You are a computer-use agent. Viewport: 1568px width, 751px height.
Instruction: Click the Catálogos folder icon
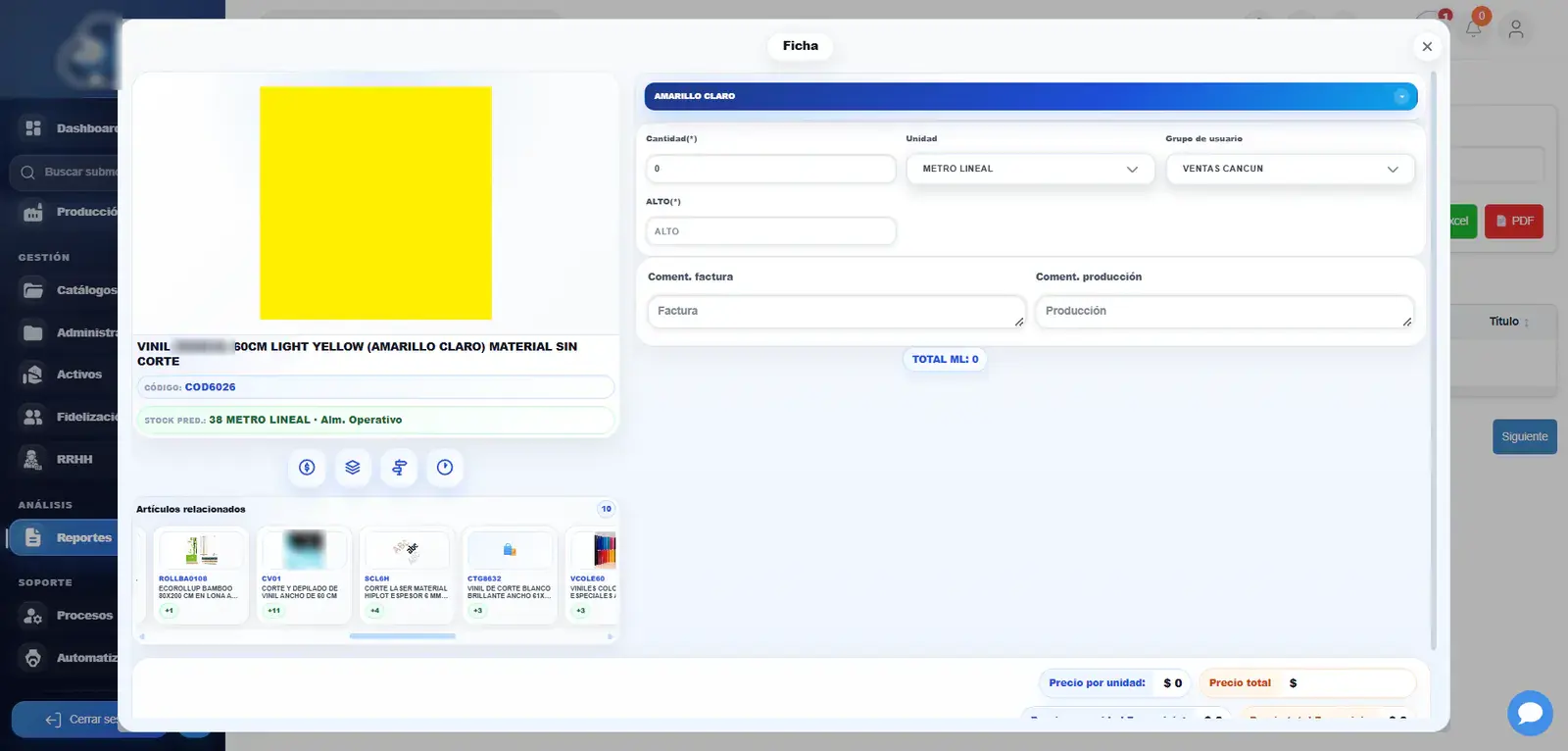(33, 290)
